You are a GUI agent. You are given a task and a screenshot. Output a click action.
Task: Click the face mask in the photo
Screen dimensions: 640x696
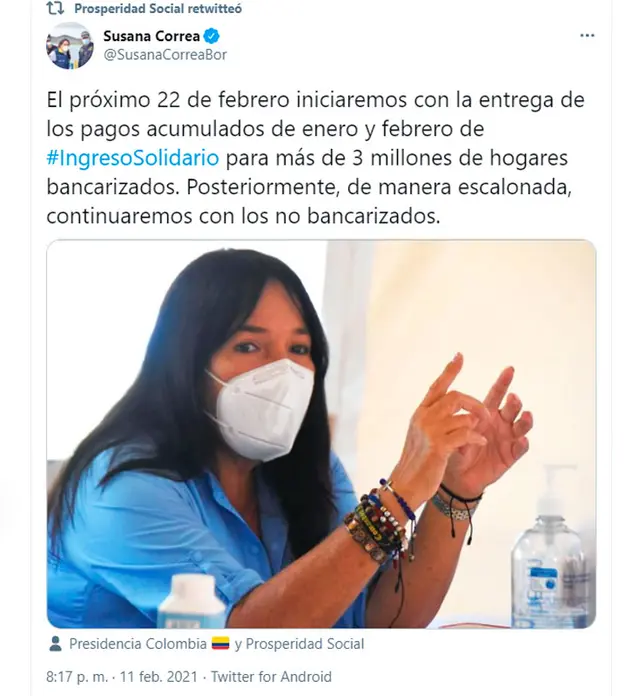pyautogui.click(x=262, y=408)
